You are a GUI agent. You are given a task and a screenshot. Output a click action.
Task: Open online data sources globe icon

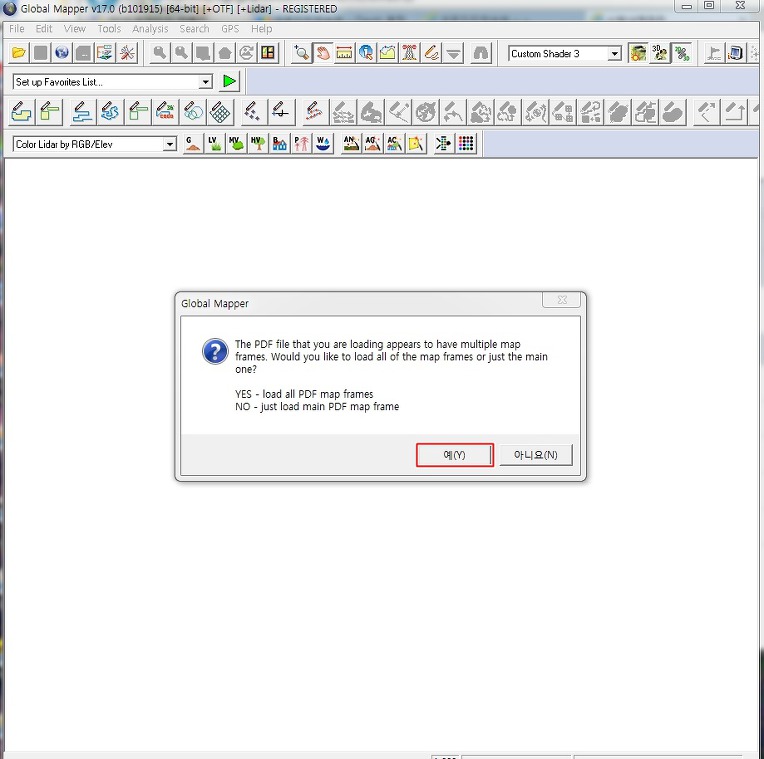[x=61, y=53]
